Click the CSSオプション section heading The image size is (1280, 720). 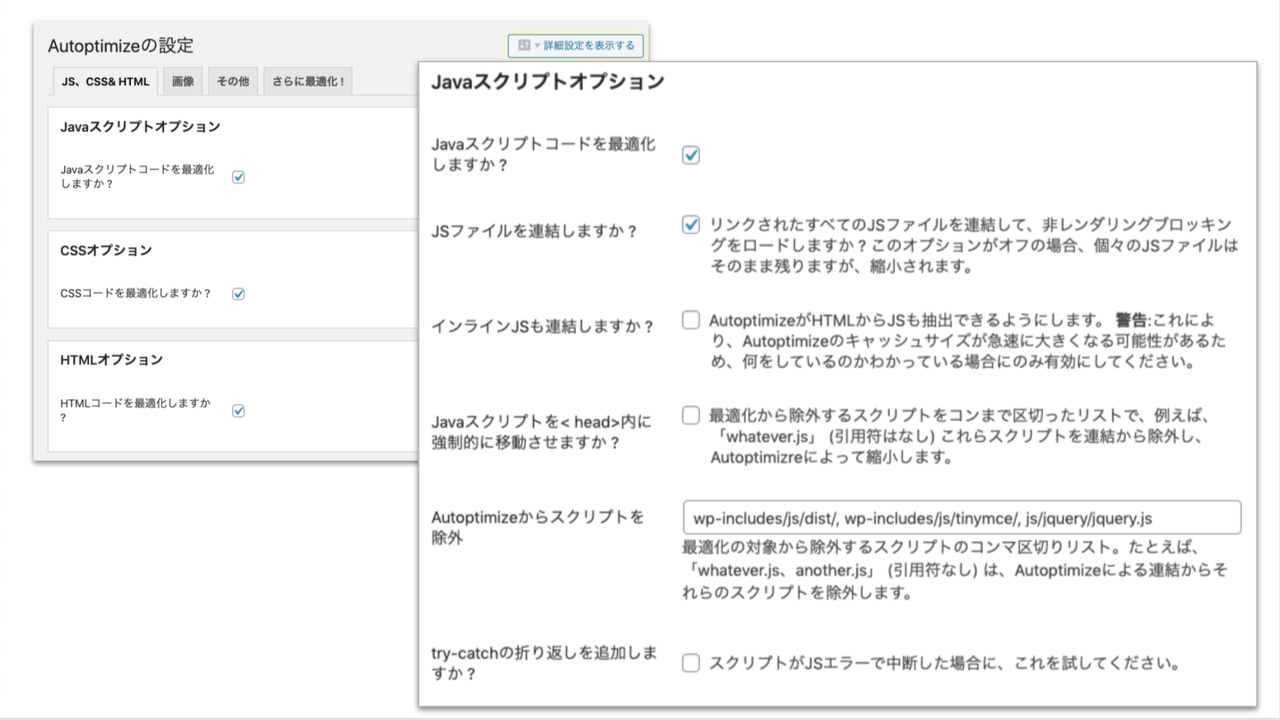pos(106,250)
